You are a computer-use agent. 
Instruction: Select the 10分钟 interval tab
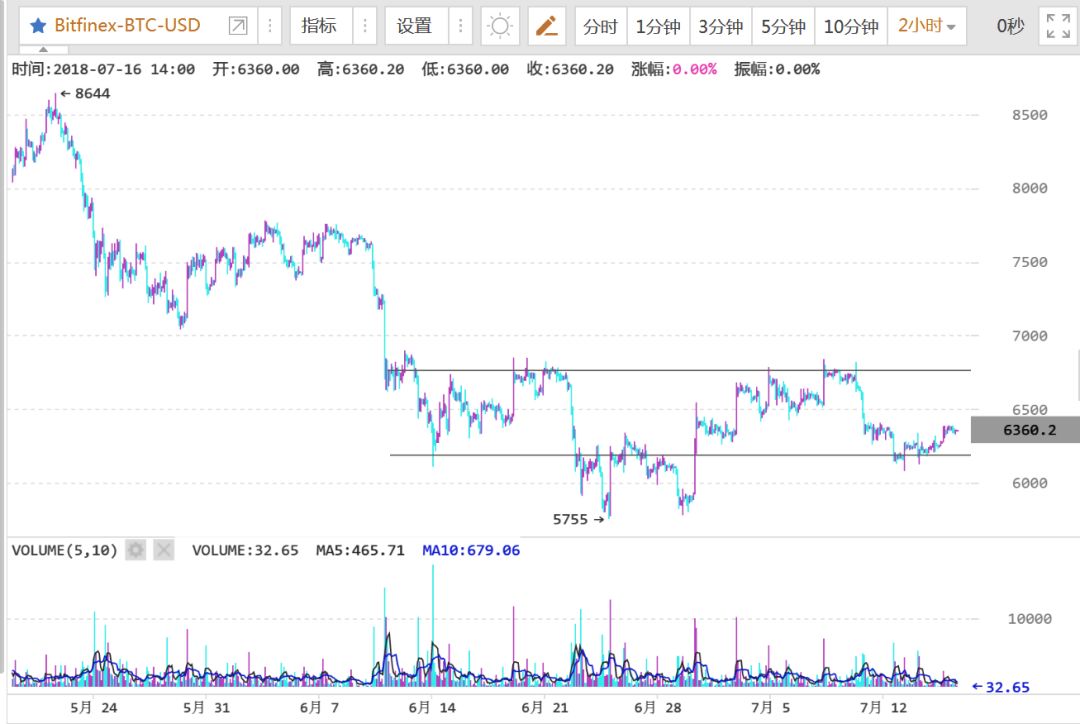click(851, 26)
